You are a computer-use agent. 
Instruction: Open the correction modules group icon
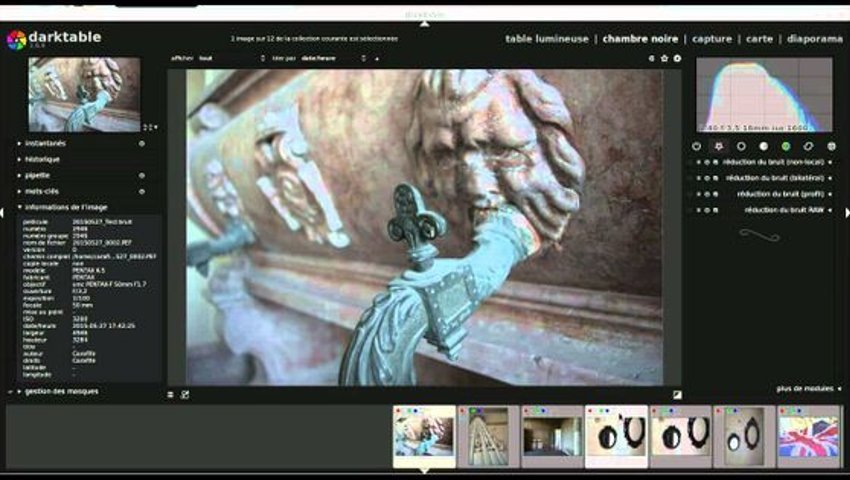pos(808,146)
